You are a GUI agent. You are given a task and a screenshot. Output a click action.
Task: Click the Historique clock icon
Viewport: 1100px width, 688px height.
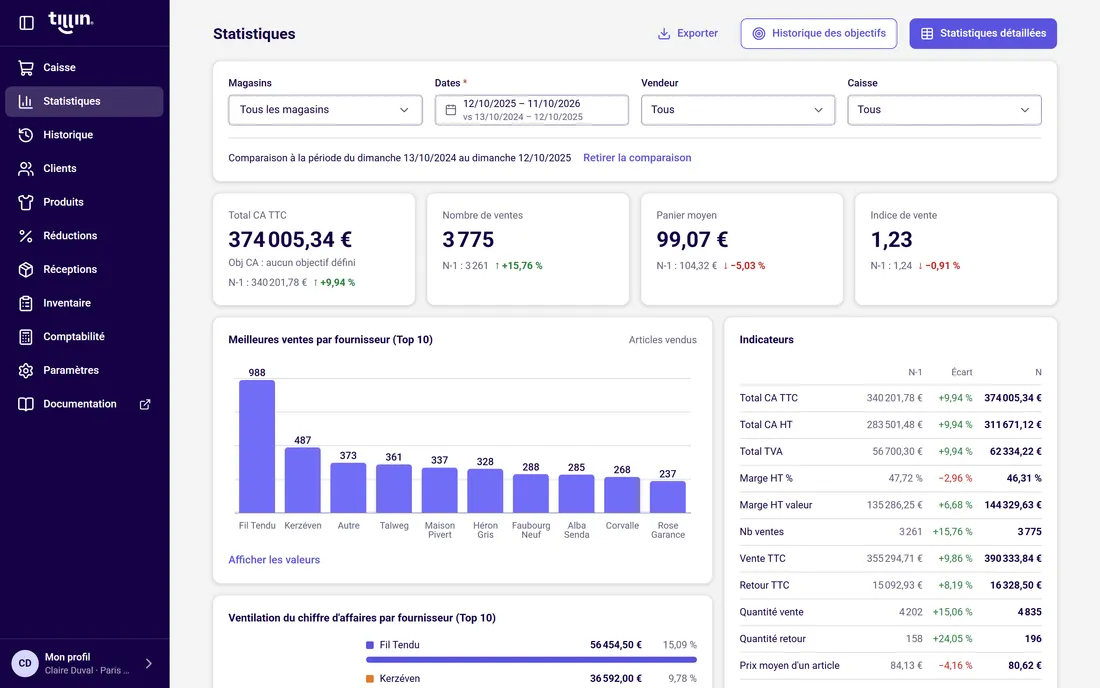pyautogui.click(x=26, y=135)
